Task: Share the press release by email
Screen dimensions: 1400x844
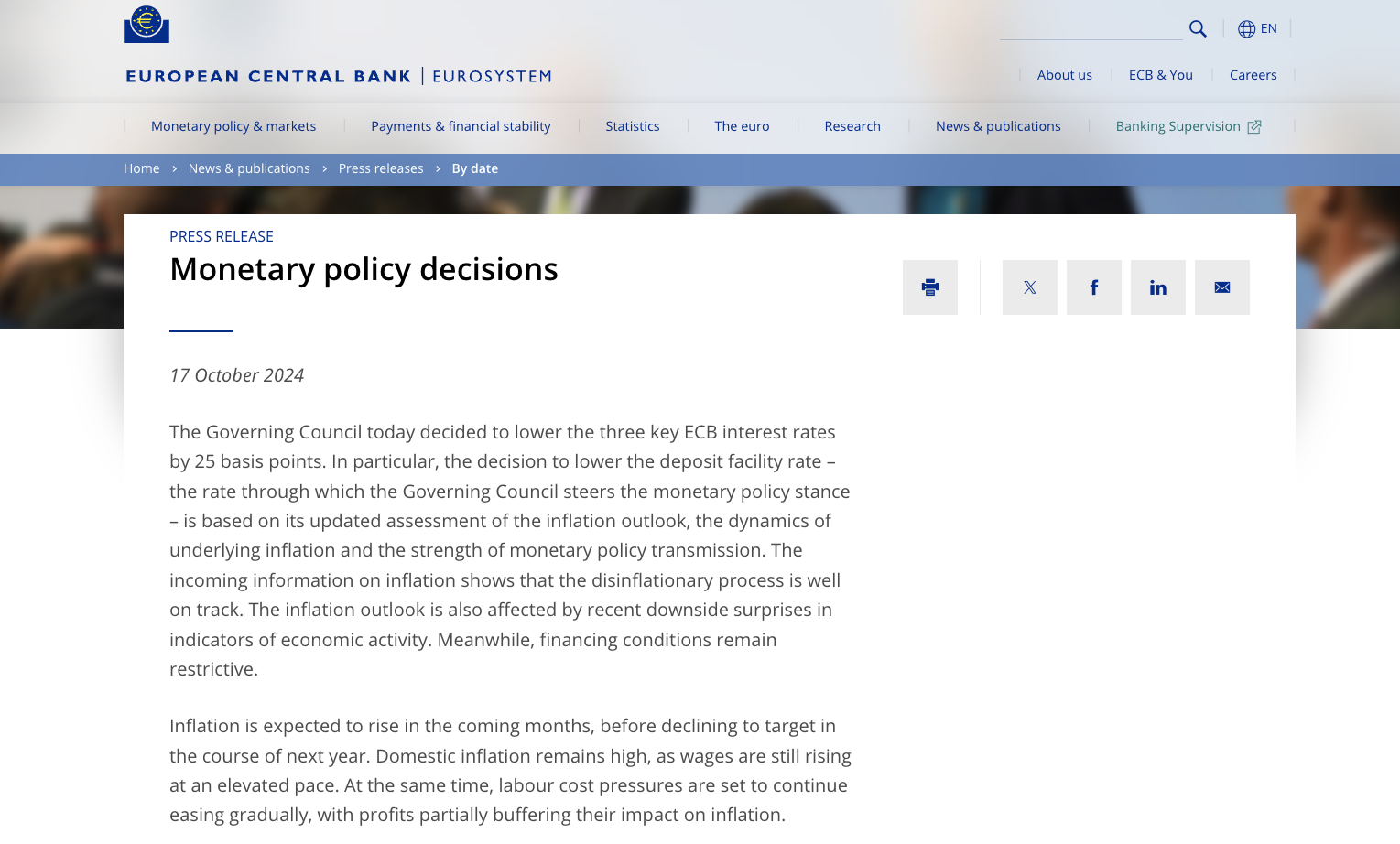Action: [x=1222, y=287]
